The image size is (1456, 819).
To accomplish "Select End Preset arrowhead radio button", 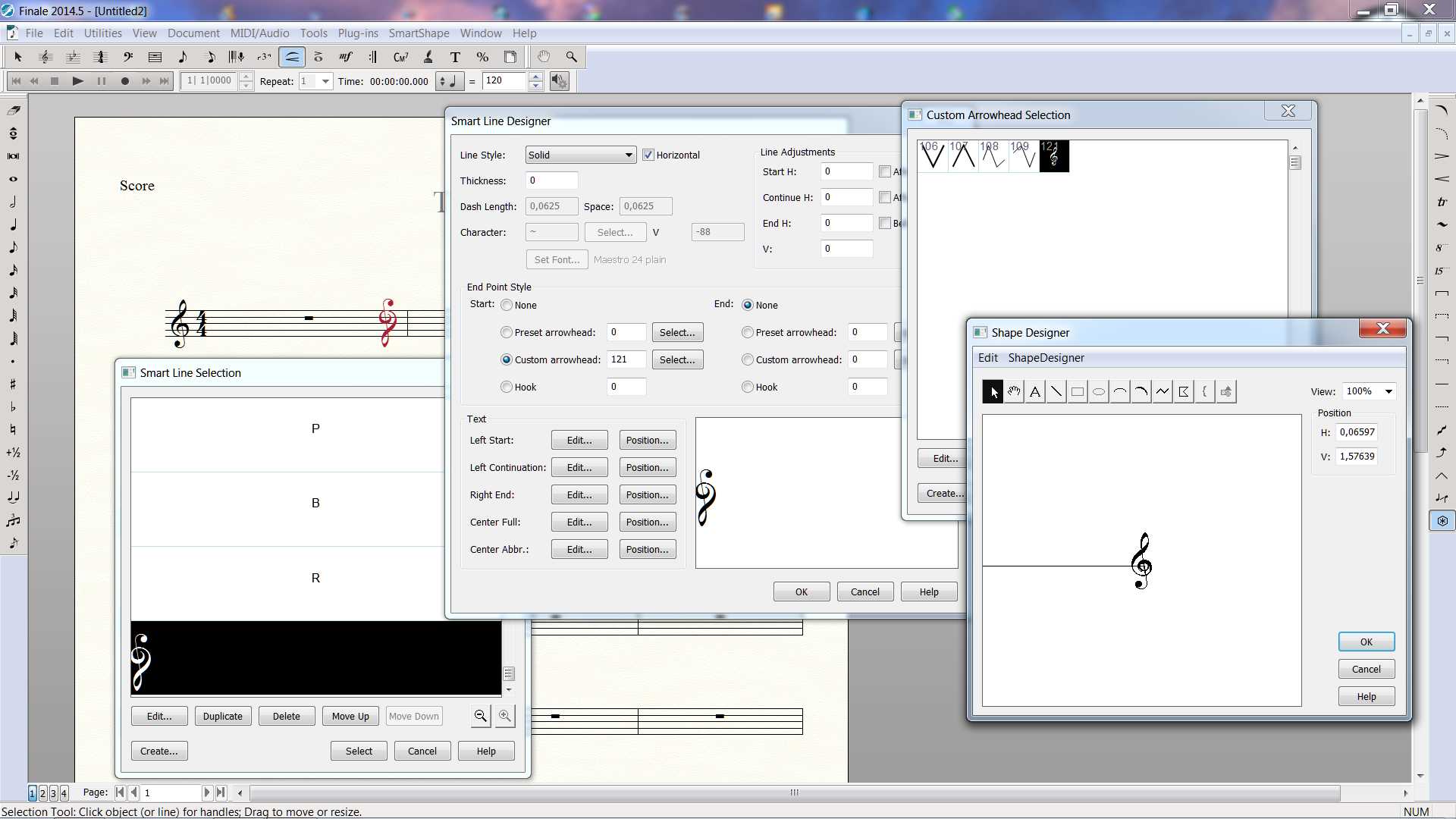I will tap(748, 332).
